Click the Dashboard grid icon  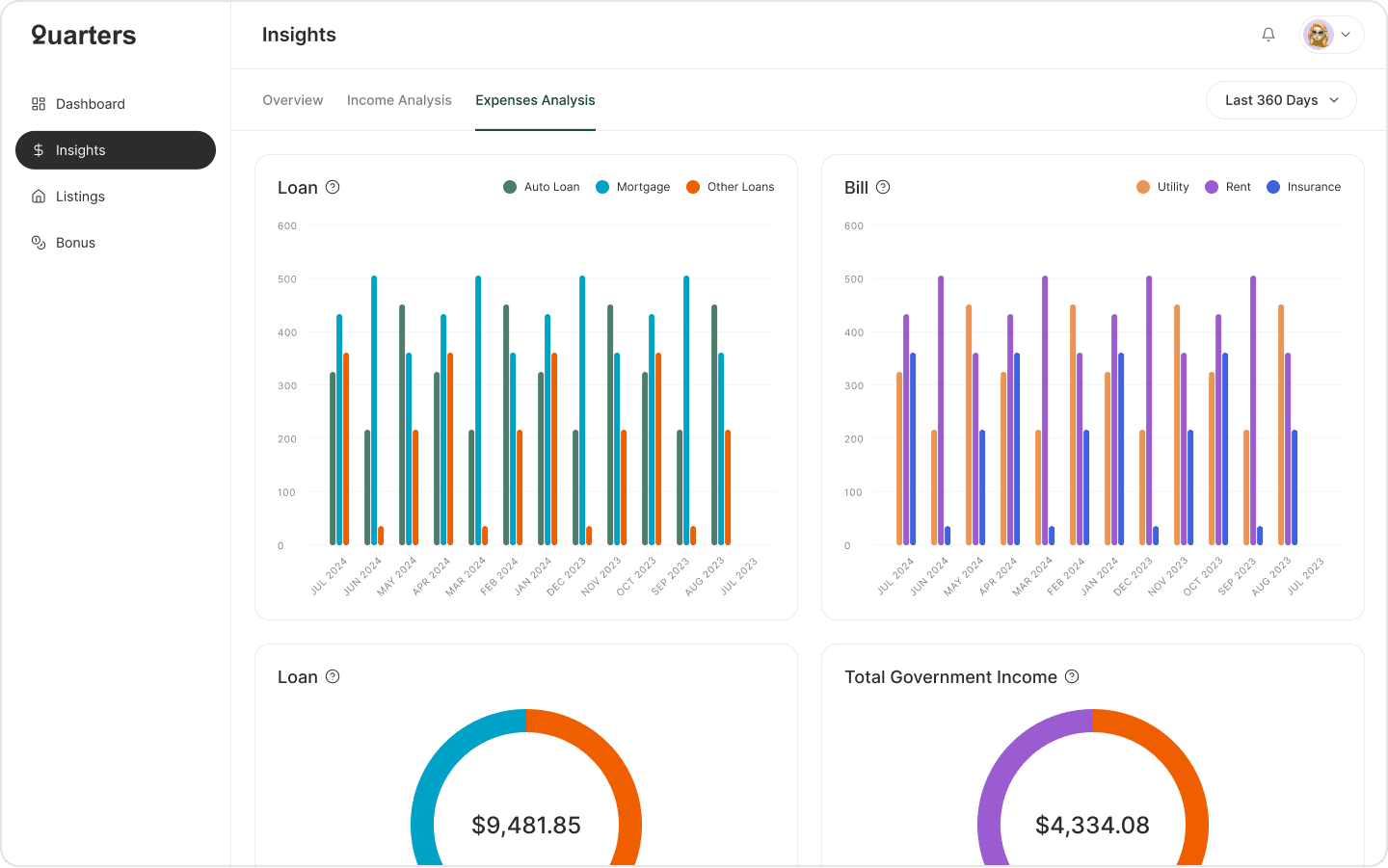click(x=39, y=103)
